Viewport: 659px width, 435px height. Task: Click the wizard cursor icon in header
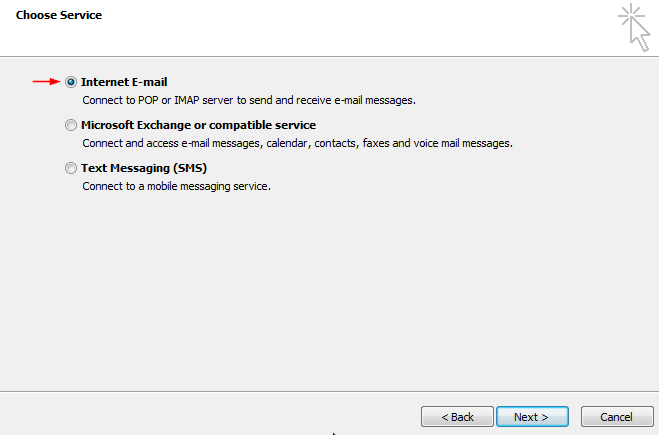(634, 27)
